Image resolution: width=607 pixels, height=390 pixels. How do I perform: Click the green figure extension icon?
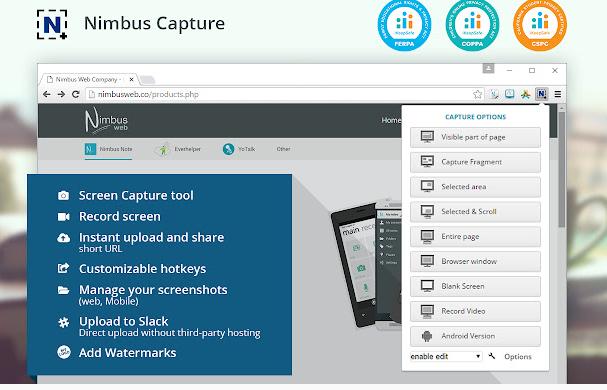pos(525,94)
